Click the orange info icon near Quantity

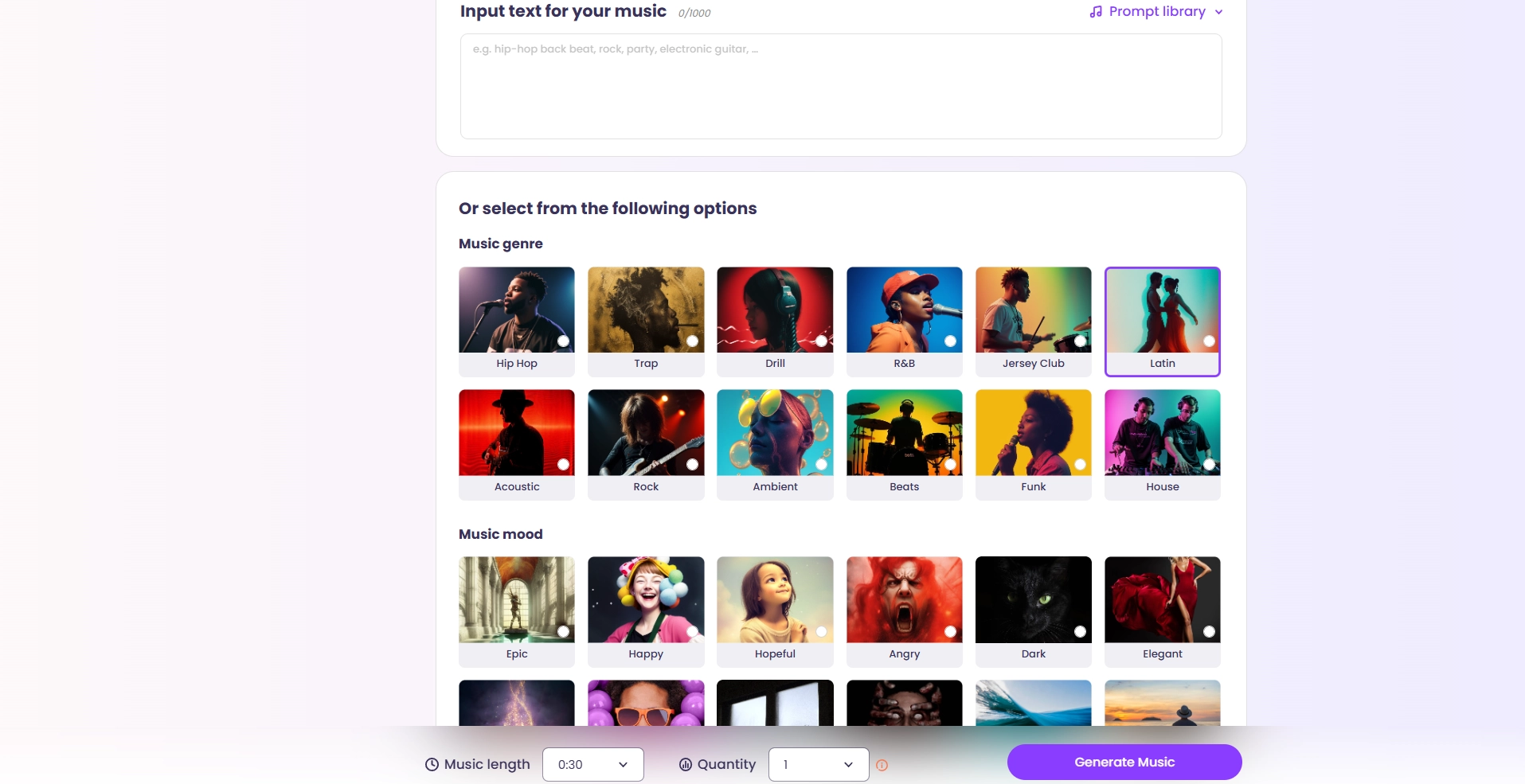click(x=882, y=765)
